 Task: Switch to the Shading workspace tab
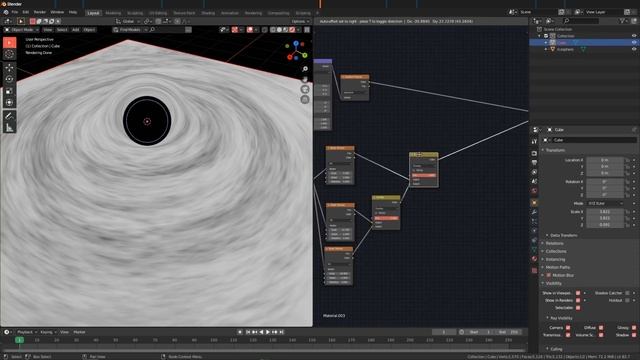(x=208, y=13)
